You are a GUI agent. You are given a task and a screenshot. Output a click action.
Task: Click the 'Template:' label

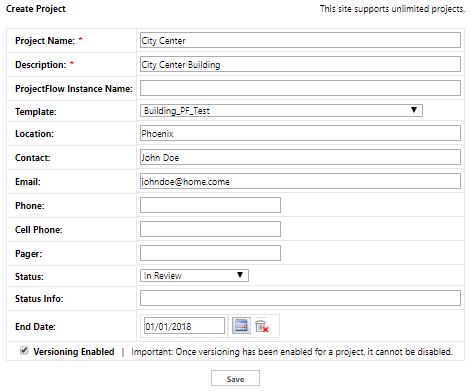pyautogui.click(x=36, y=112)
